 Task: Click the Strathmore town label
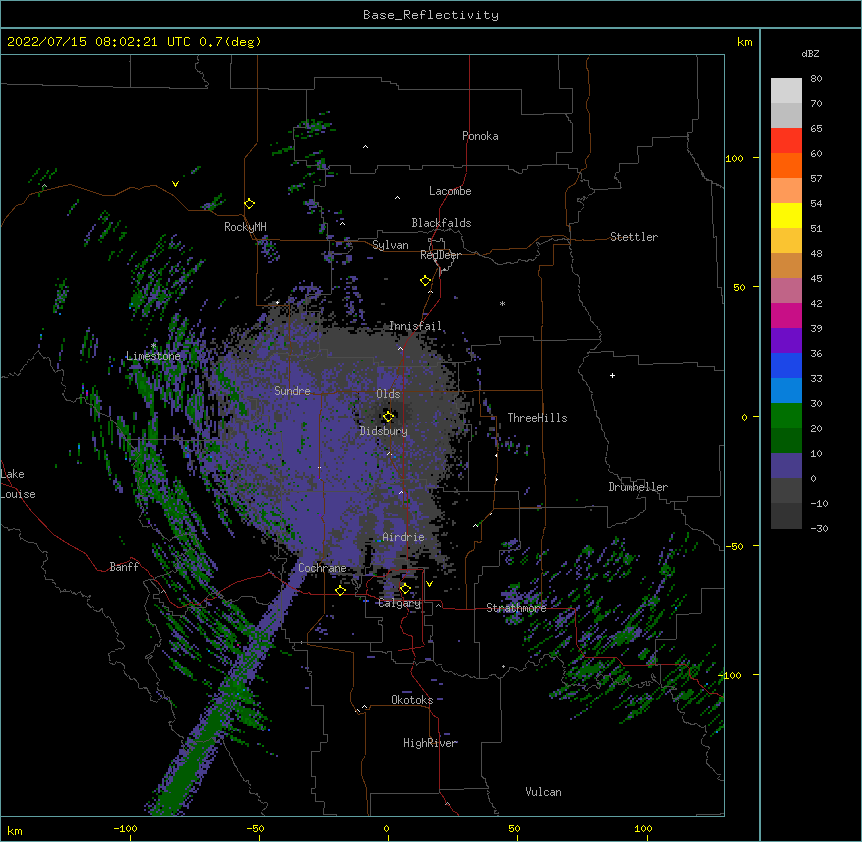516,608
